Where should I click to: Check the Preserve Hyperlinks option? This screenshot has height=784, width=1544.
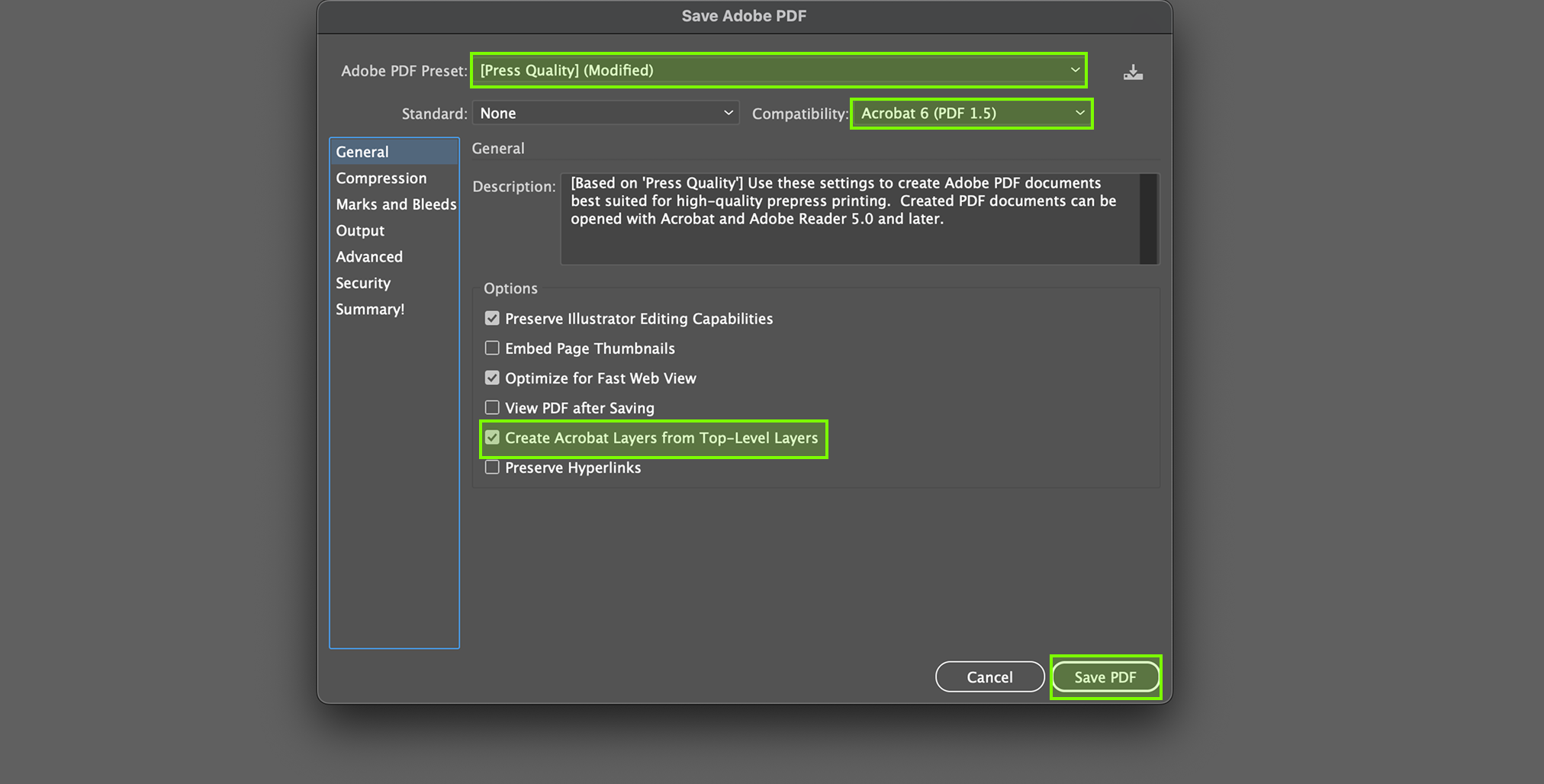click(x=492, y=468)
